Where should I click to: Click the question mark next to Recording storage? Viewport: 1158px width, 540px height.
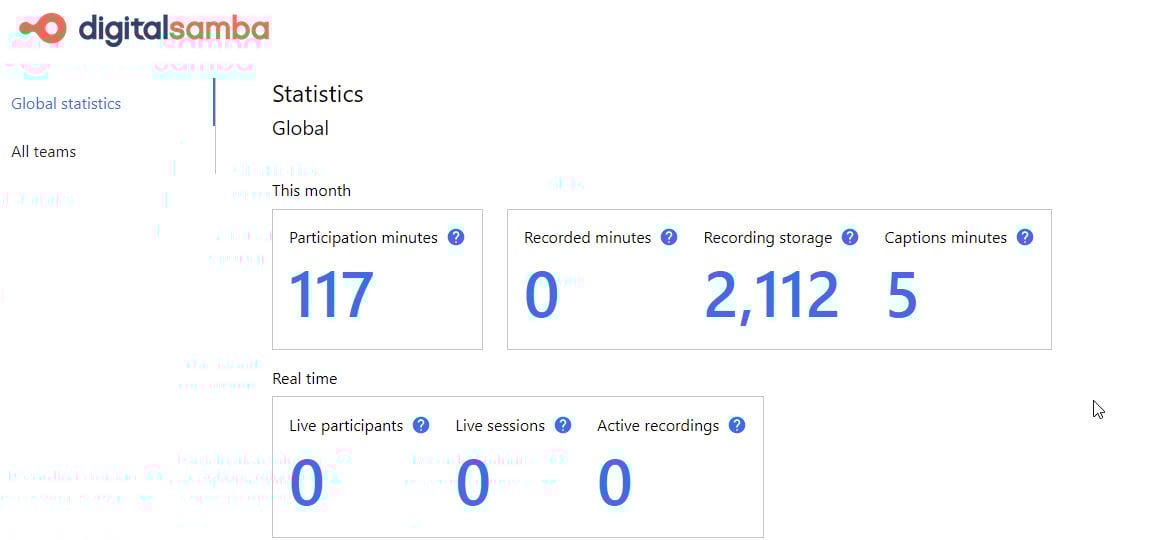pyautogui.click(x=850, y=238)
